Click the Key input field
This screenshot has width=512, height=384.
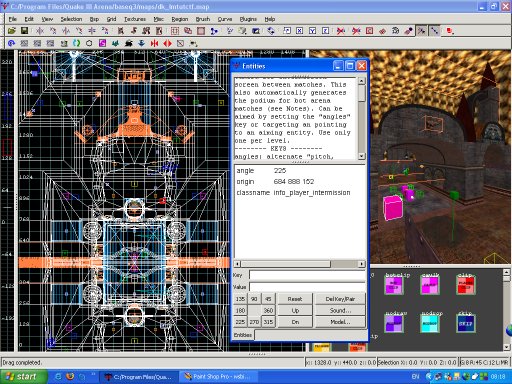point(307,275)
